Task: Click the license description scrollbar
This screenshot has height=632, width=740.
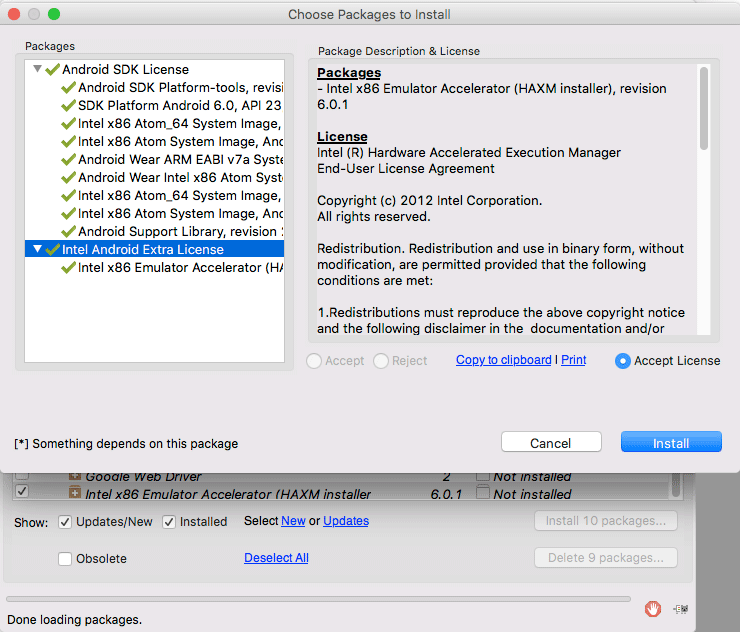Action: click(704, 109)
